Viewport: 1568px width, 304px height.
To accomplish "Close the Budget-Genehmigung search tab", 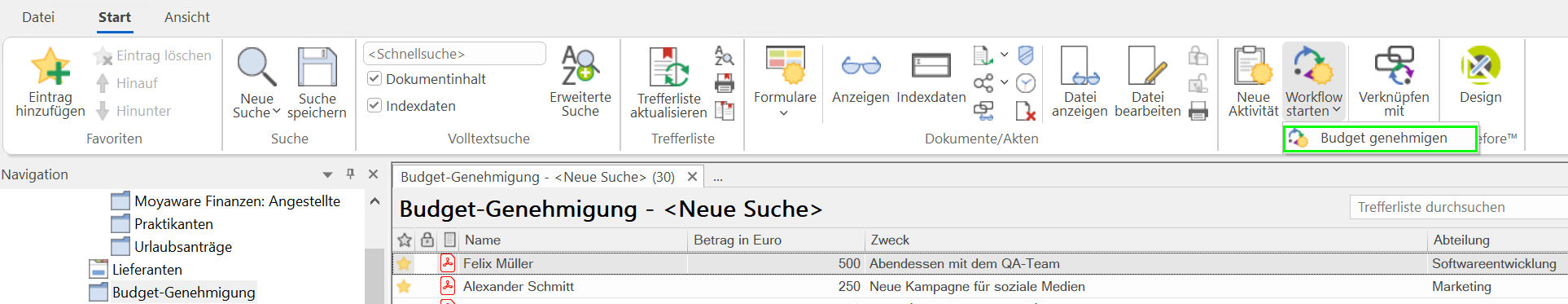I will coord(692,177).
